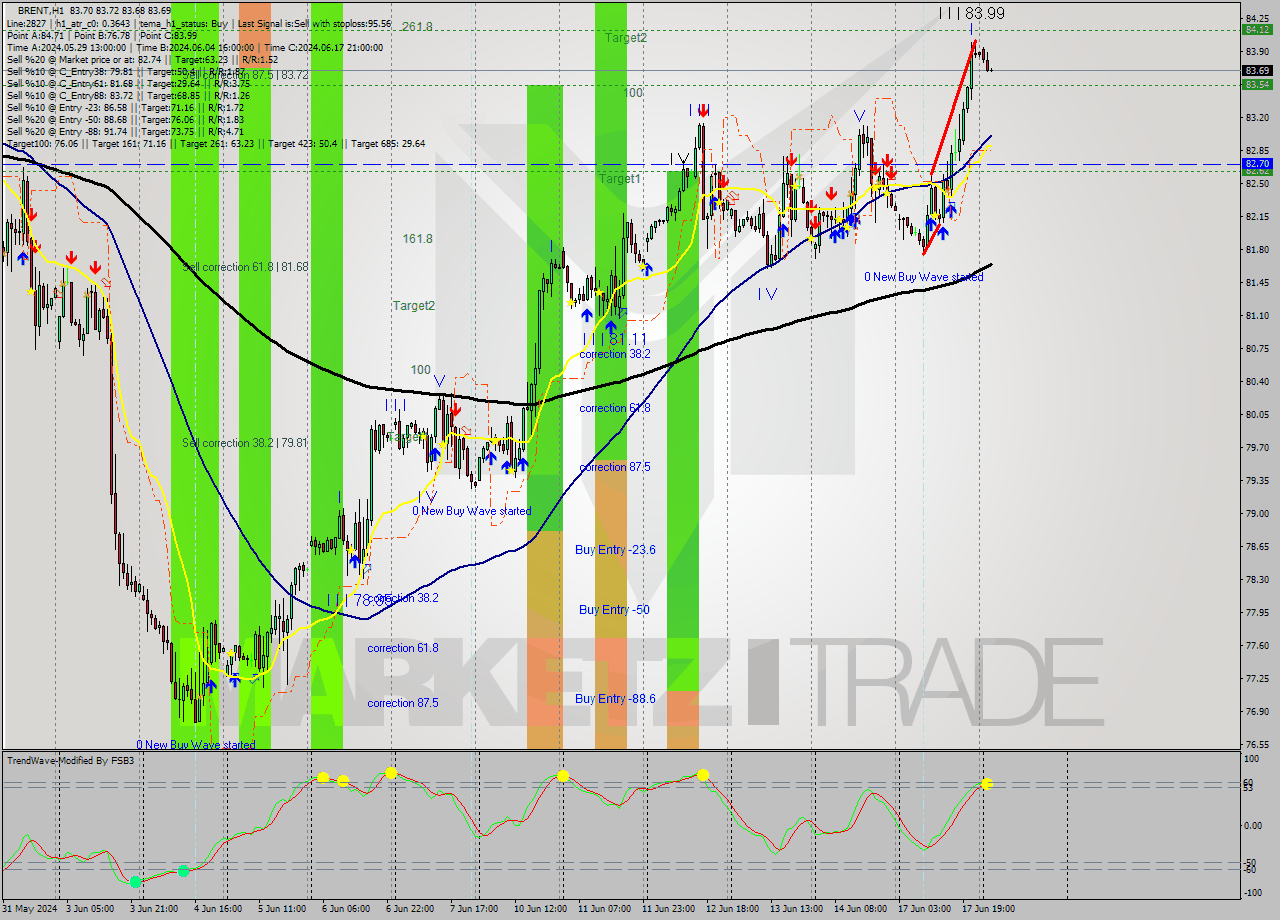This screenshot has width=1280, height=920.
Task: Click the '17 Jun 19:00' time axis label
Action: coord(988,909)
